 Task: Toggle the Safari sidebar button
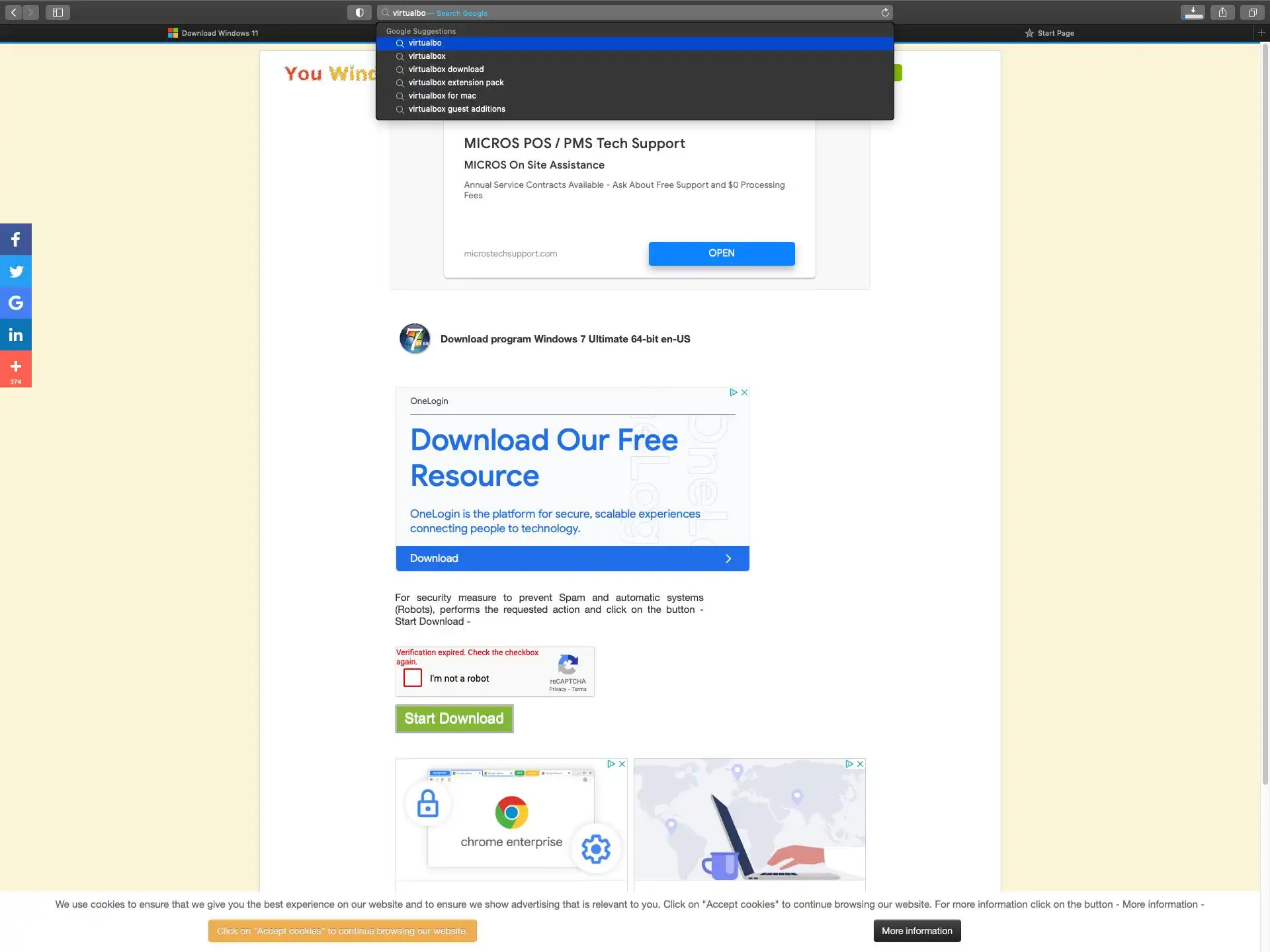pos(58,13)
